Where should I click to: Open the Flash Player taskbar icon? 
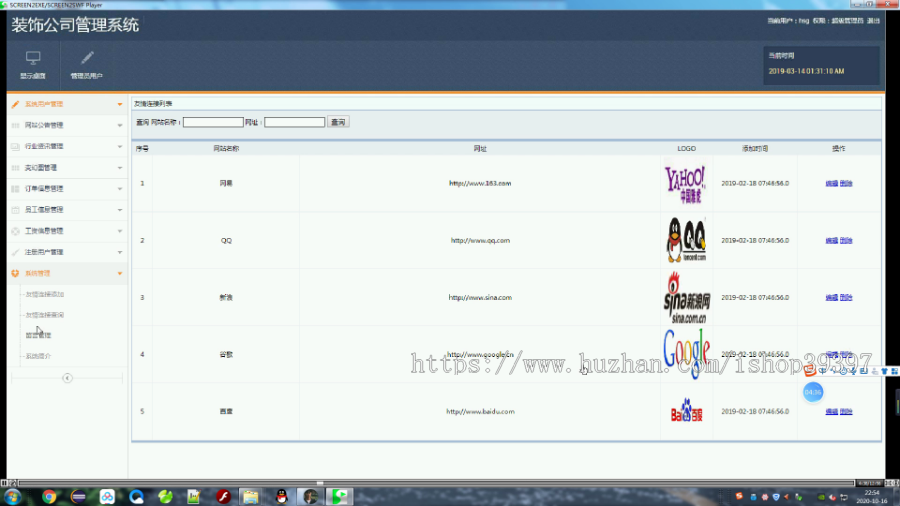(223, 496)
